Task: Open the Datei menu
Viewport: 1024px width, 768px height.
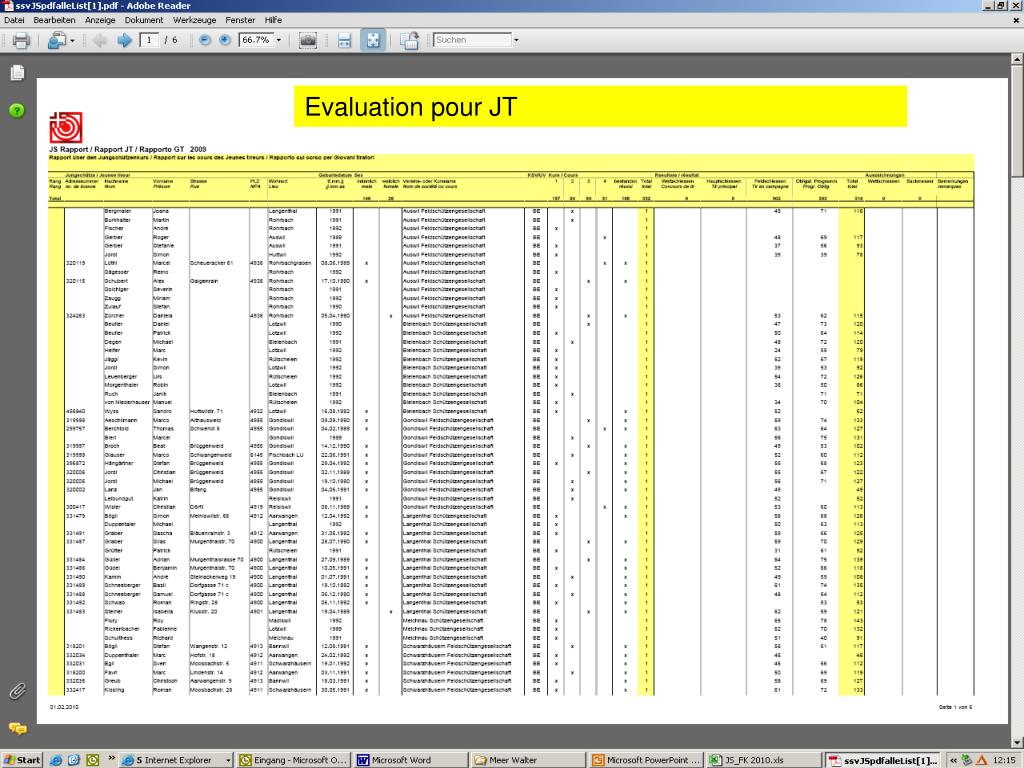Action: [14, 20]
